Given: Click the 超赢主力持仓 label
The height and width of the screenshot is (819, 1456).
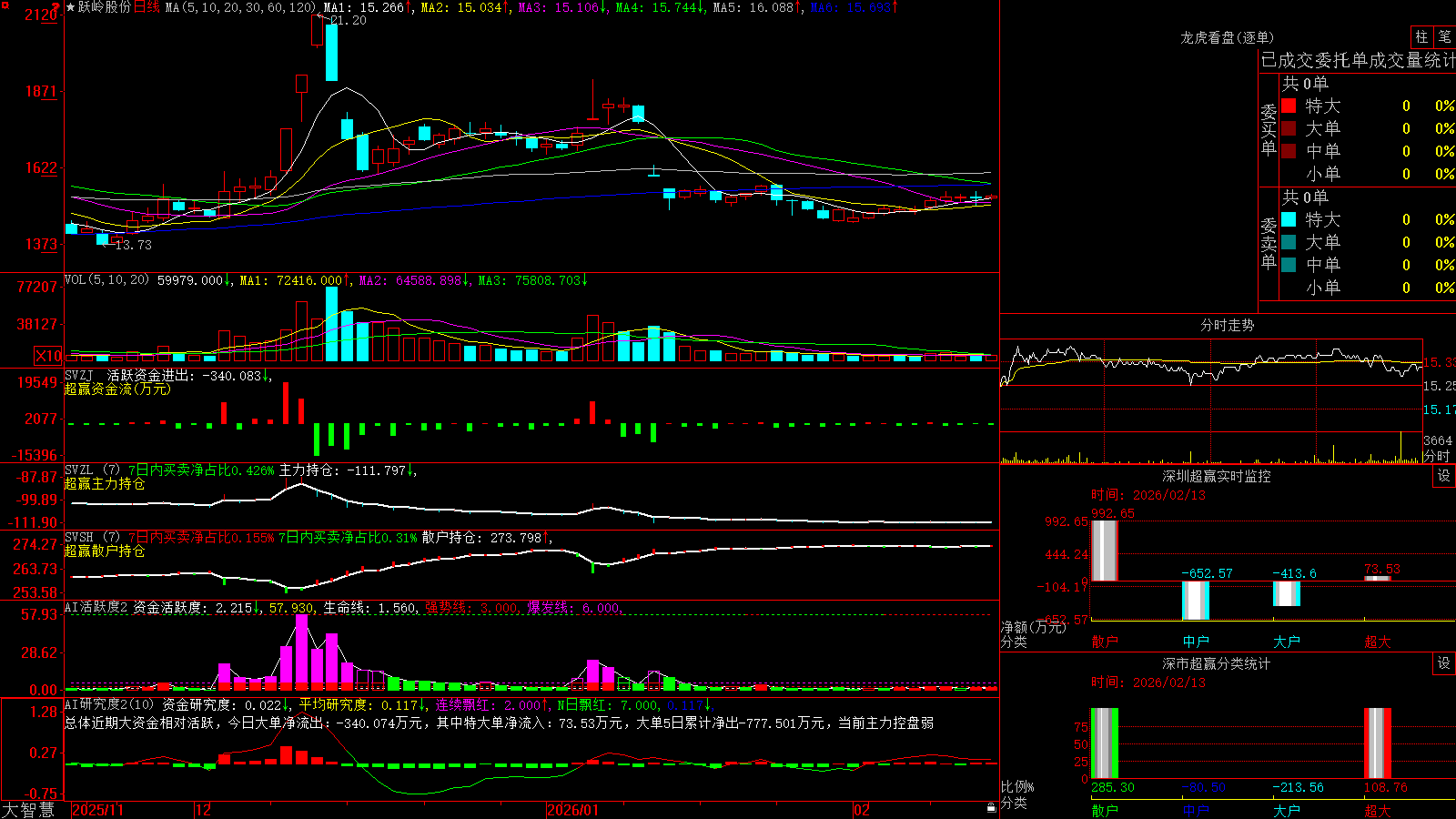Looking at the screenshot, I should 105,483.
